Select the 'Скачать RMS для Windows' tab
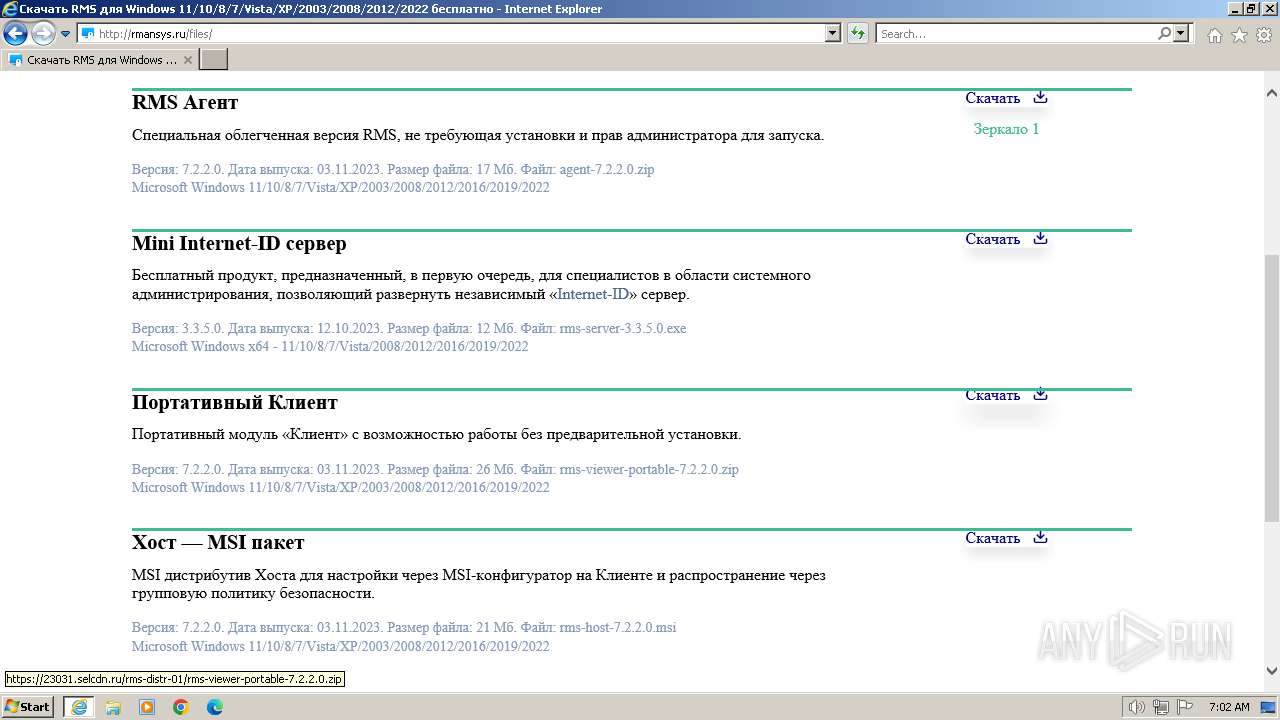 [x=99, y=60]
